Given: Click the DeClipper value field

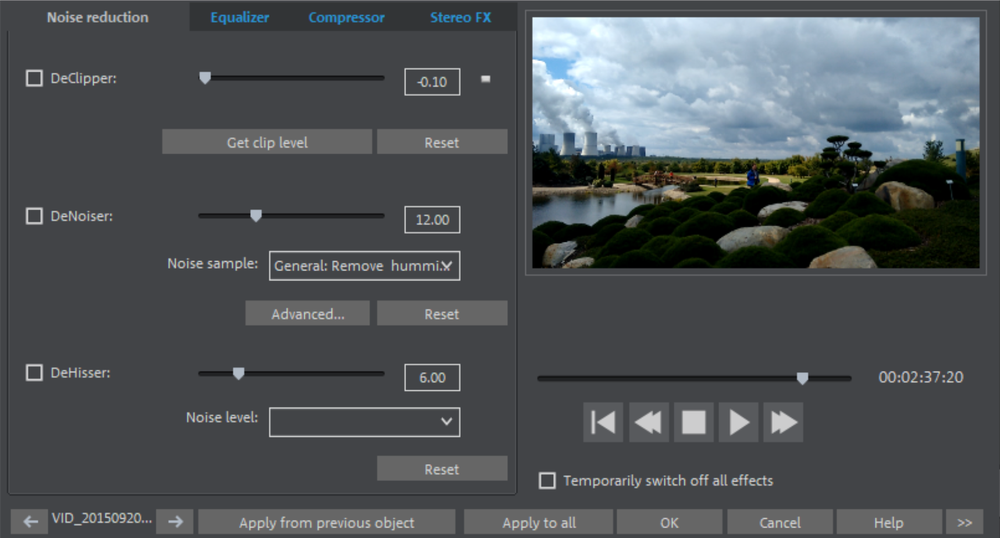Looking at the screenshot, I should [x=432, y=82].
